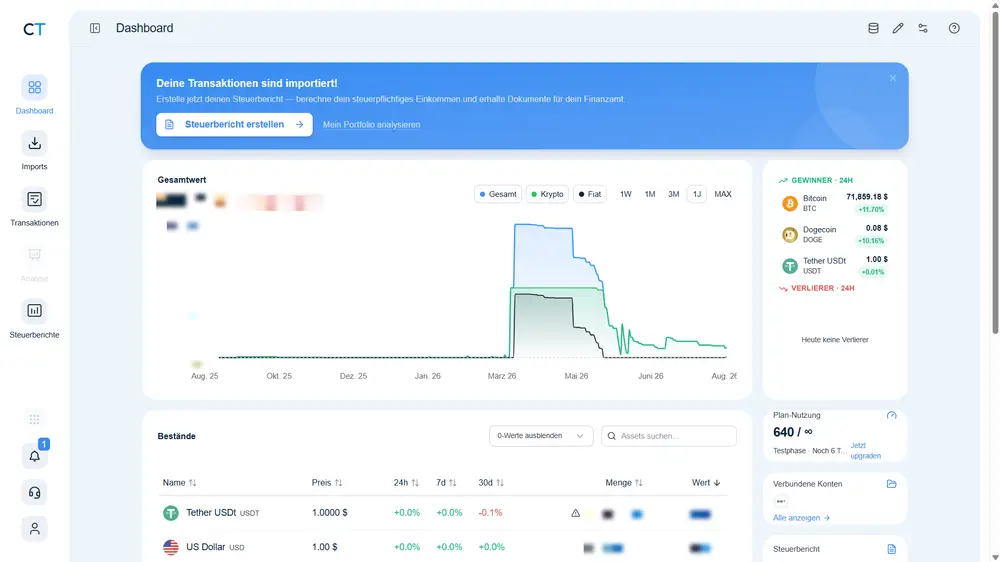This screenshot has width=1000, height=562.
Task: Click Alle anzeigen link
Action: pyautogui.click(x=801, y=518)
